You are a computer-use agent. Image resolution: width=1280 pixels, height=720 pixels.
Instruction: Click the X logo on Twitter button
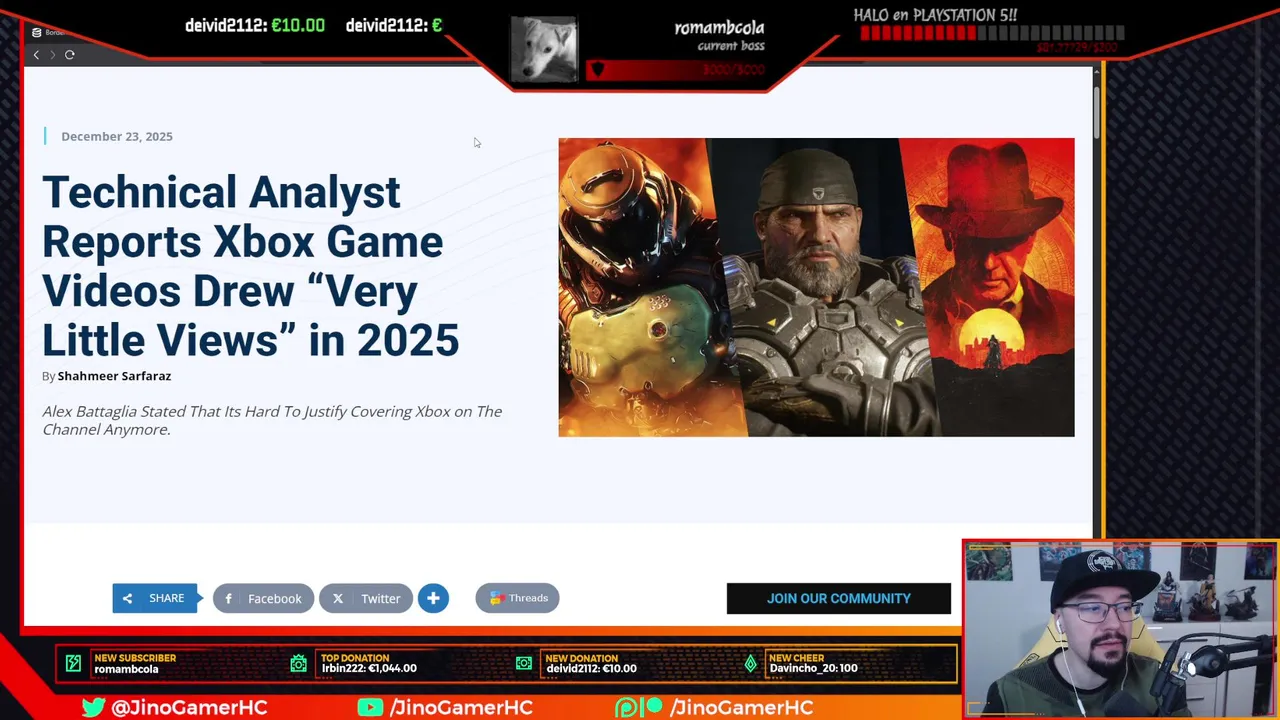tap(338, 598)
